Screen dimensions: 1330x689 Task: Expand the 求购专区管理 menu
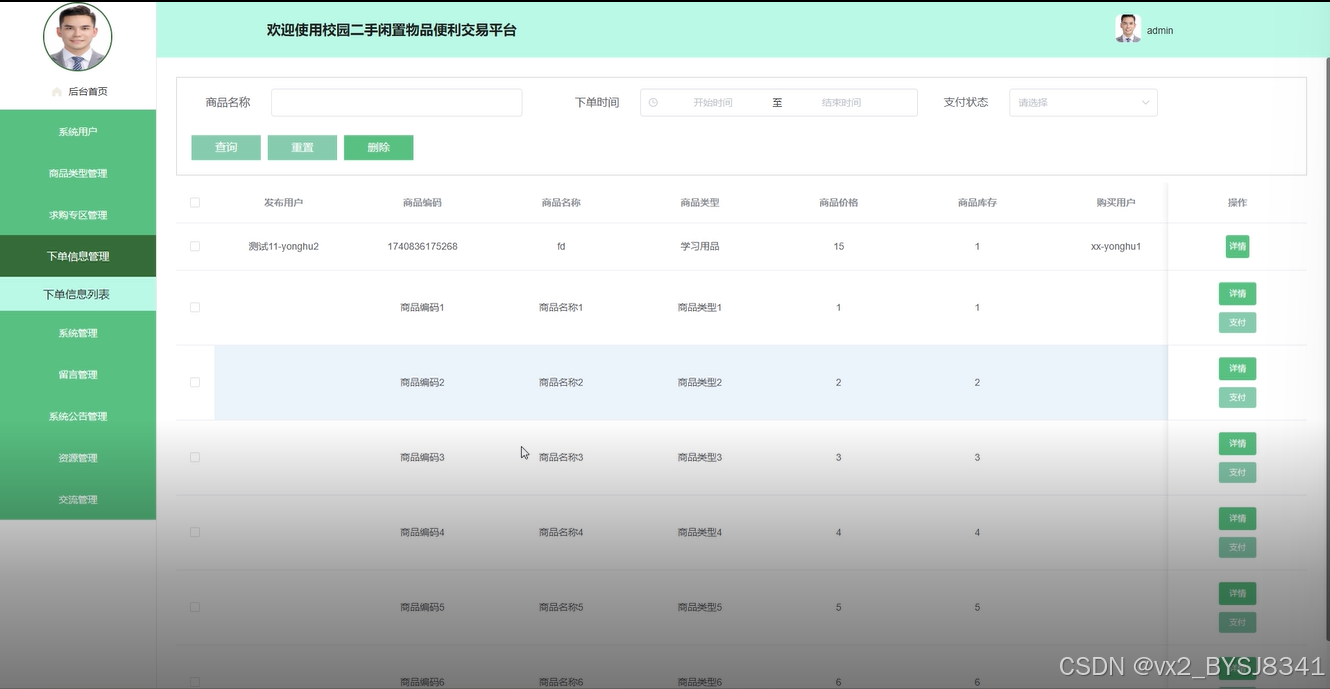(78, 215)
